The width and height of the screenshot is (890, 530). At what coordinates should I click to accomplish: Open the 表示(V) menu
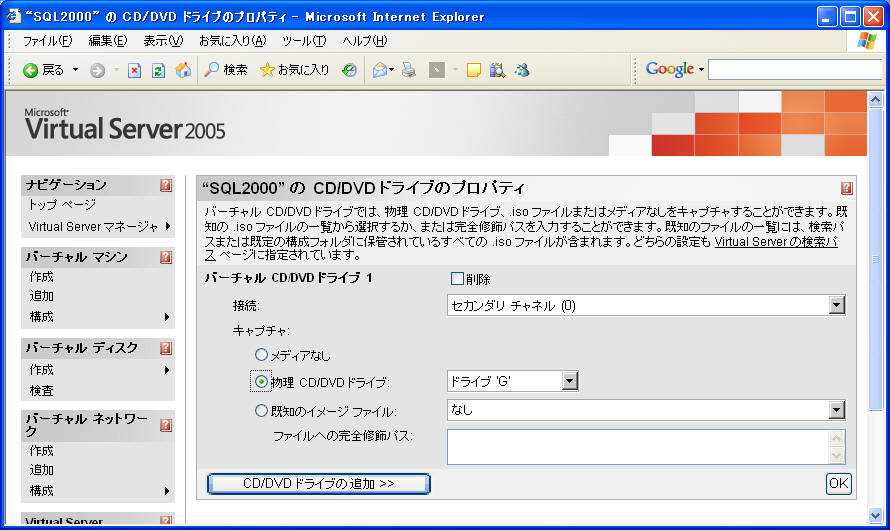[x=163, y=41]
